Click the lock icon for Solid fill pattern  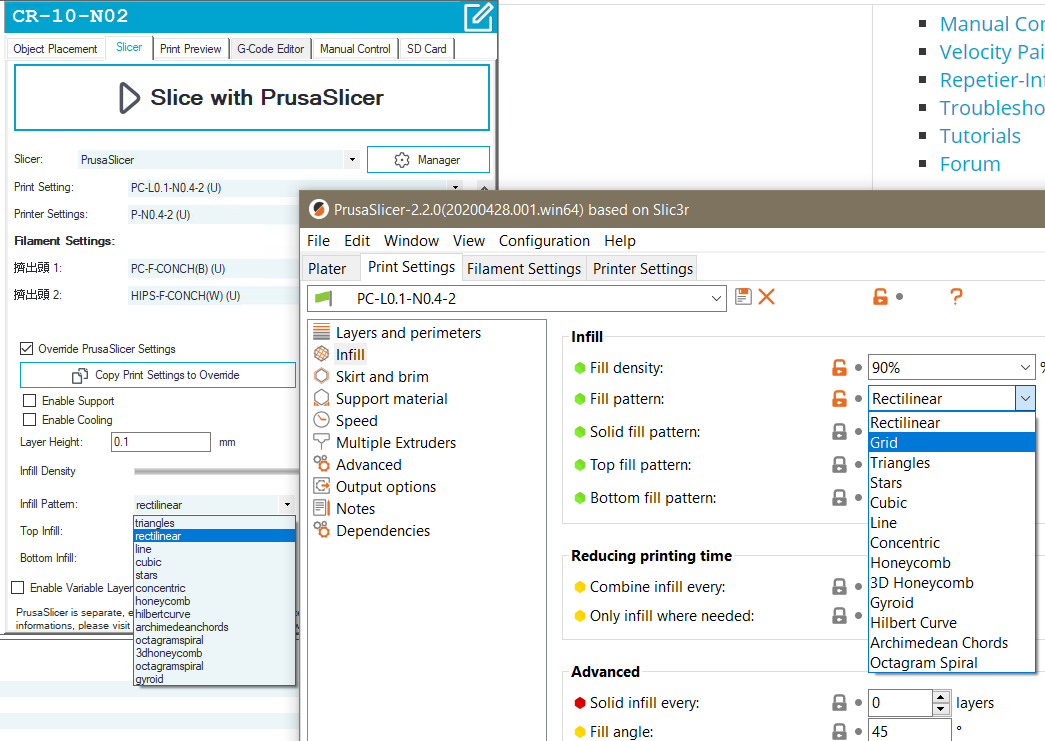839,432
